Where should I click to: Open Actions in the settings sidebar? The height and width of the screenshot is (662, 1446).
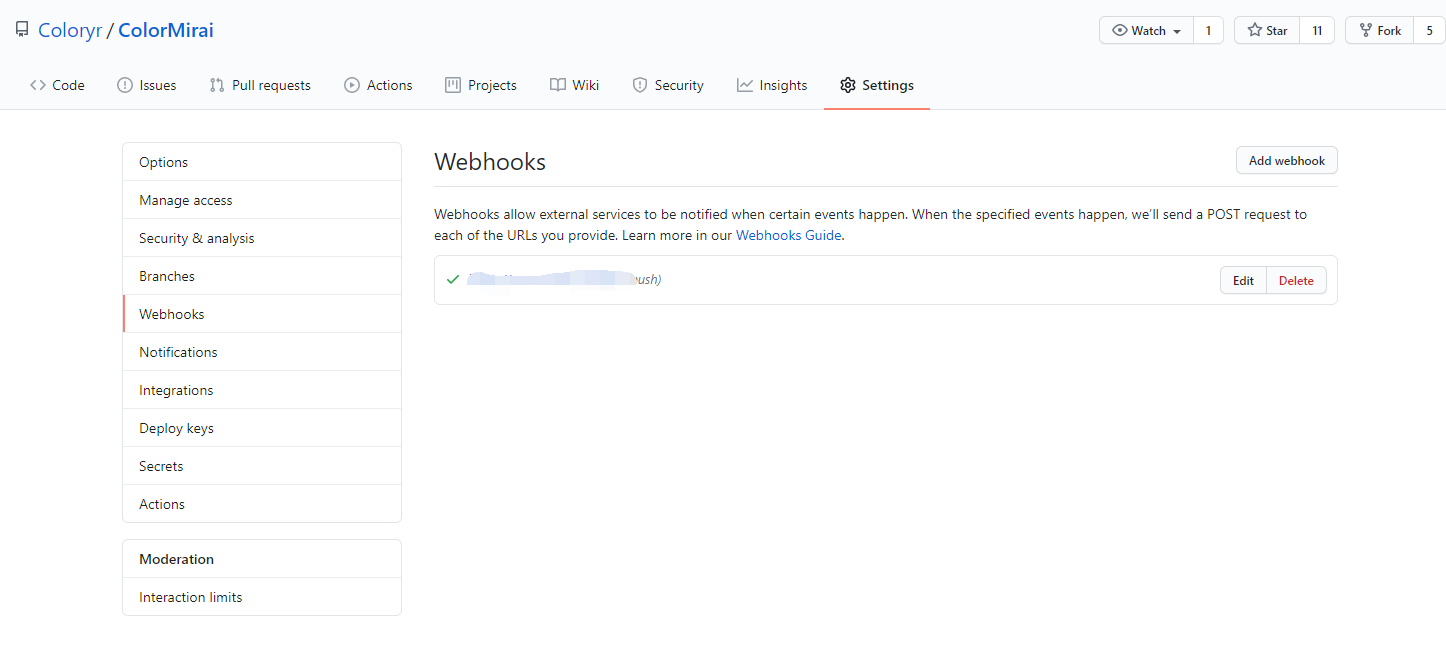pyautogui.click(x=262, y=504)
